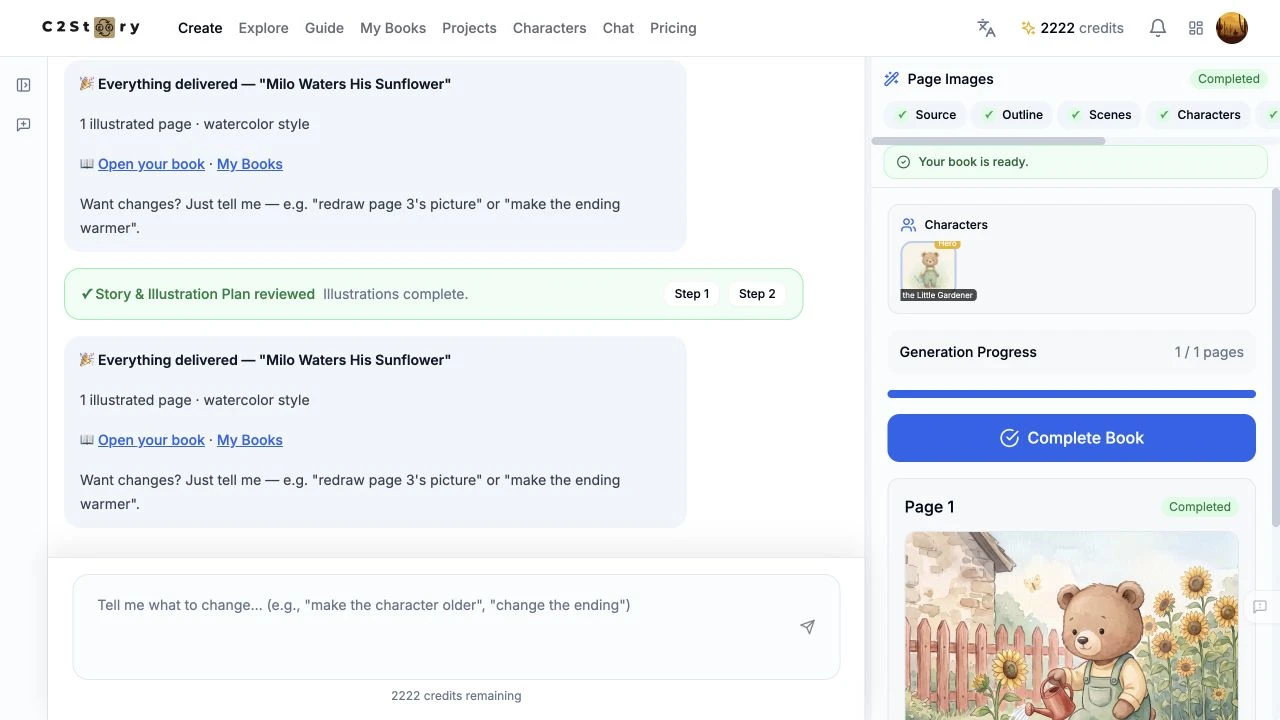Select the Outline step tab
Screen dimensions: 1280x720
click(x=1012, y=115)
